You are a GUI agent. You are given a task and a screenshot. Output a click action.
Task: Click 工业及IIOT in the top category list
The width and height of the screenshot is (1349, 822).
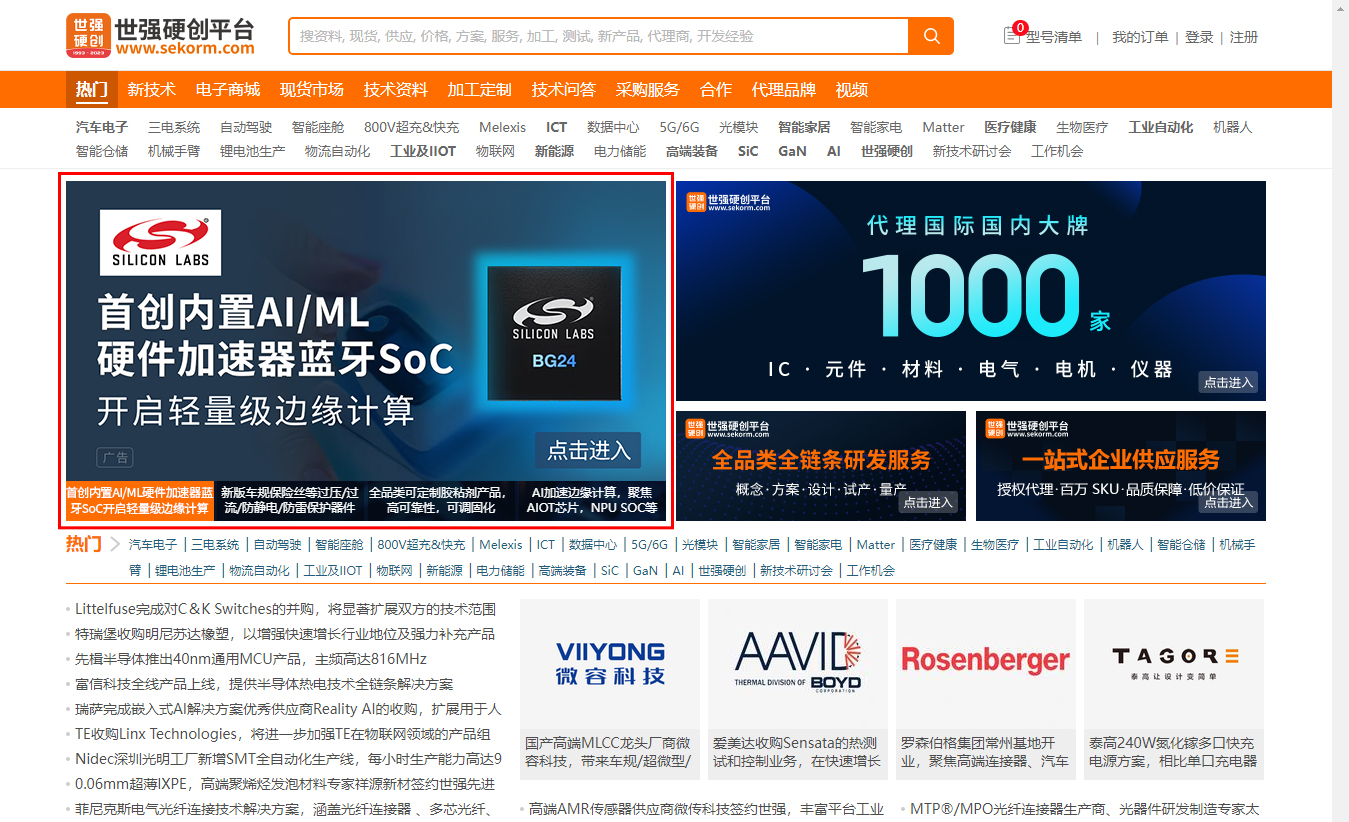tap(423, 151)
